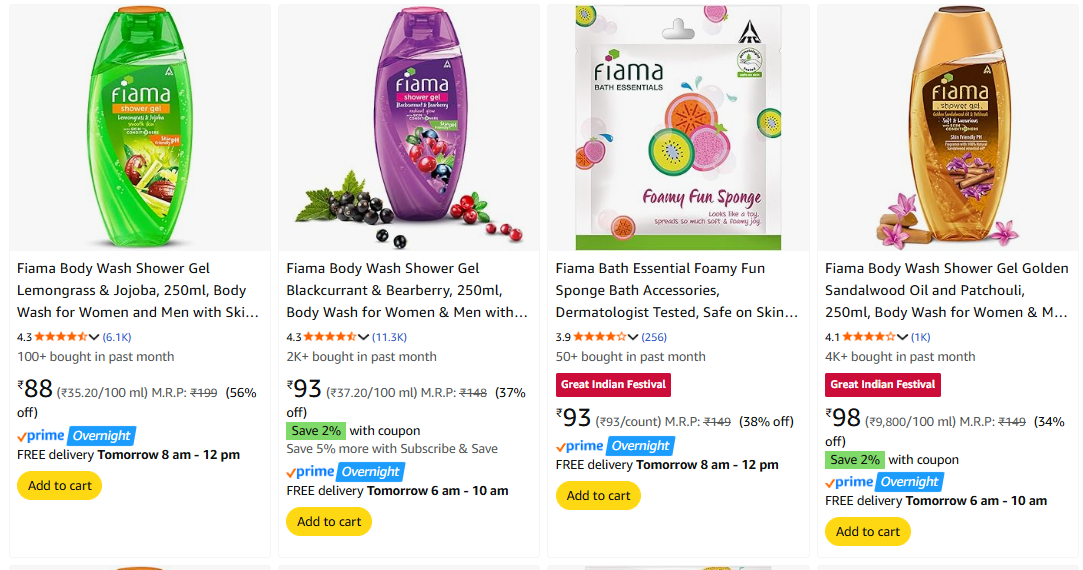Click Great Indian Festival badge on Foamy Sponge

click(613, 384)
